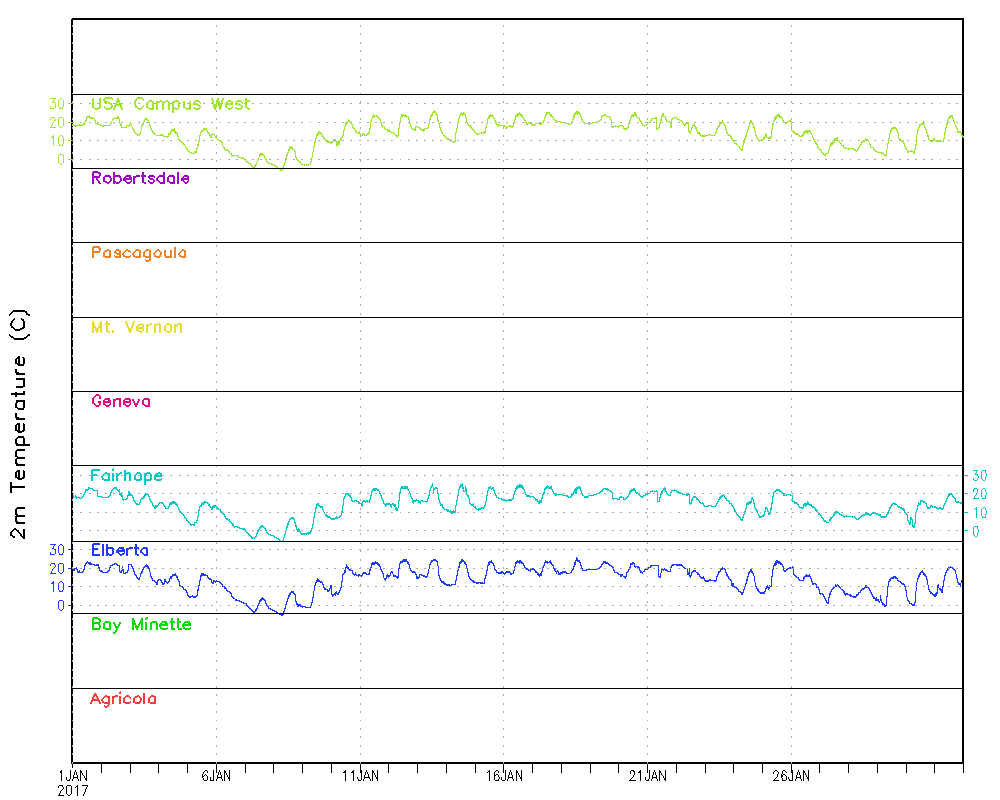This screenshot has width=1000, height=800.
Task: Click the pink Geneva station label
Action: (x=120, y=402)
